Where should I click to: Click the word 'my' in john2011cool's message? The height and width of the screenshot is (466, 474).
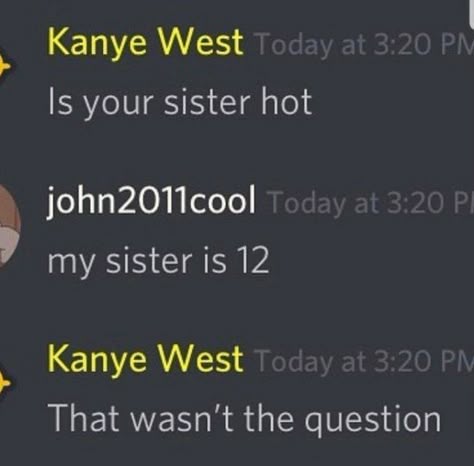click(71, 263)
